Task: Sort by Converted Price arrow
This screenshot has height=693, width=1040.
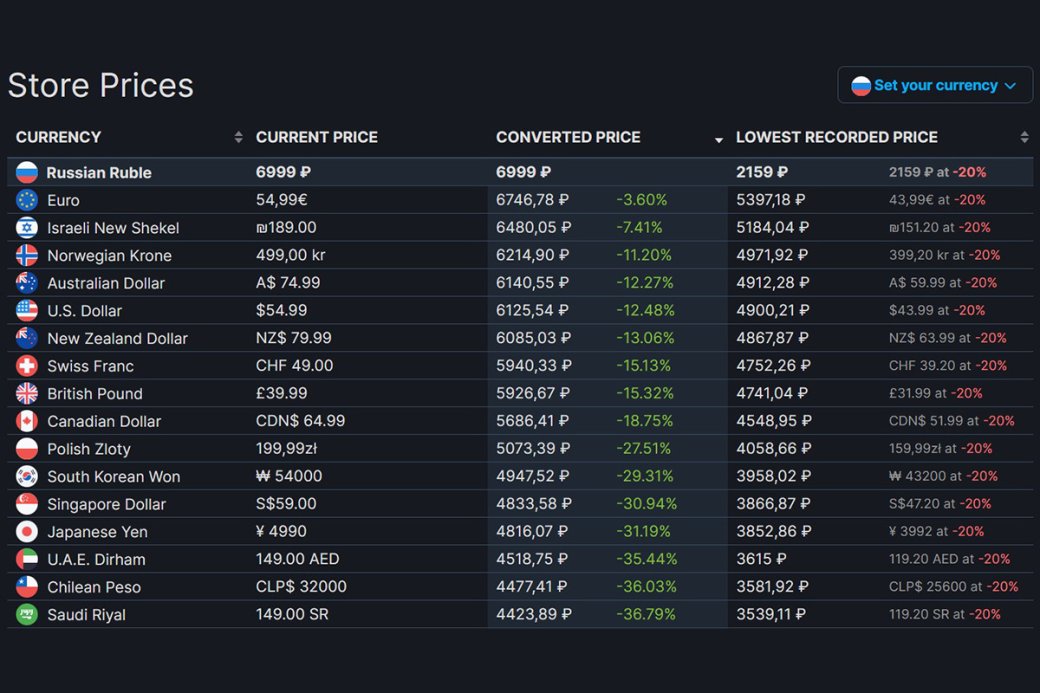Action: click(718, 140)
